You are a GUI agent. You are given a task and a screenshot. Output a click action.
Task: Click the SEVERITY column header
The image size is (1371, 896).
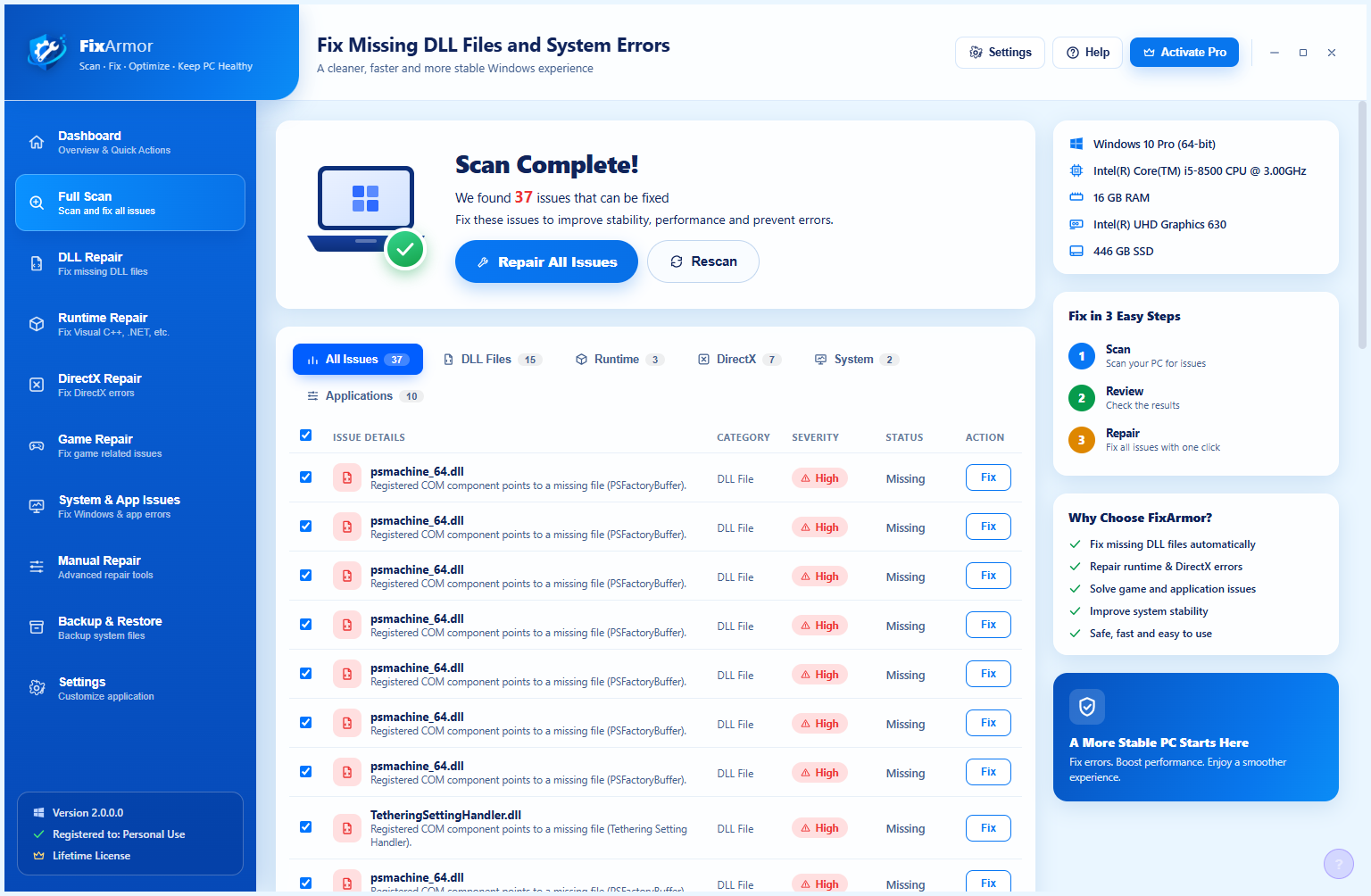click(x=815, y=437)
